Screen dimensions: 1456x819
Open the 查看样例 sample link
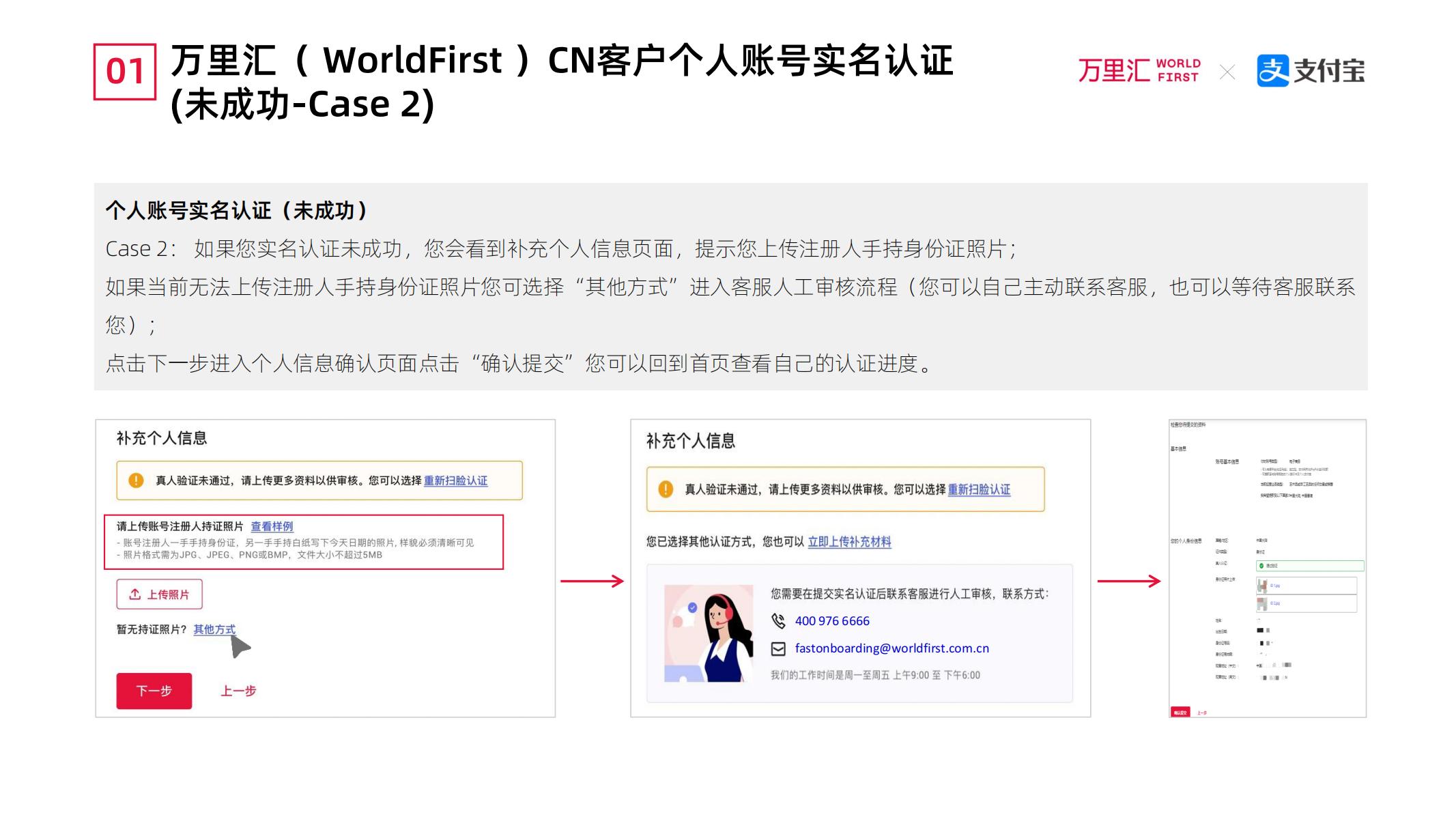pyautogui.click(x=272, y=526)
